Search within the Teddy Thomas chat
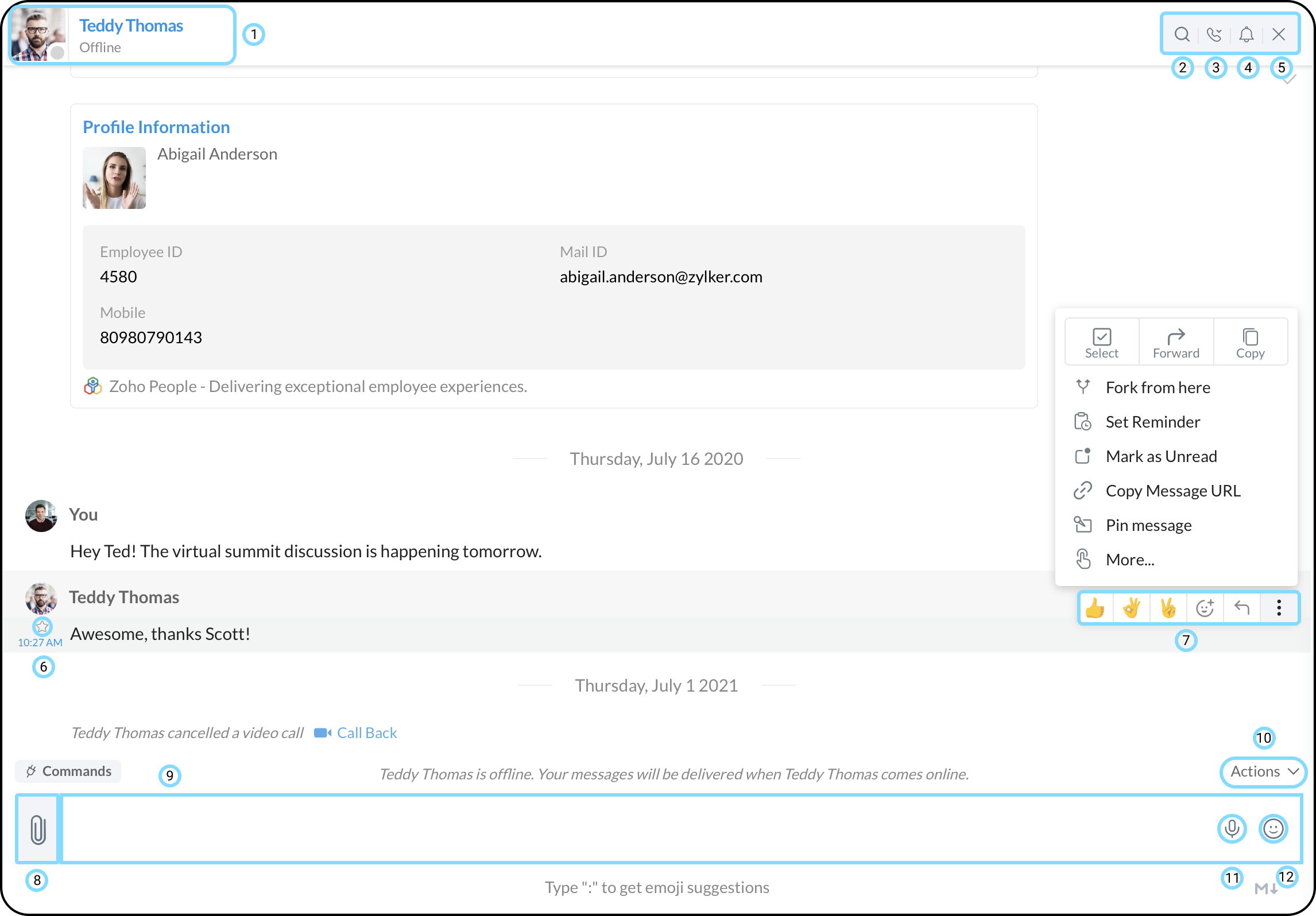Screen dimensions: 1316x916 click(x=1182, y=34)
